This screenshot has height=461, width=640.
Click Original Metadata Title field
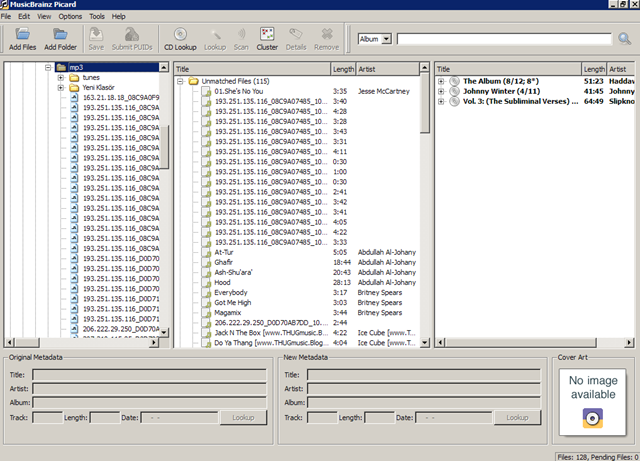click(149, 375)
